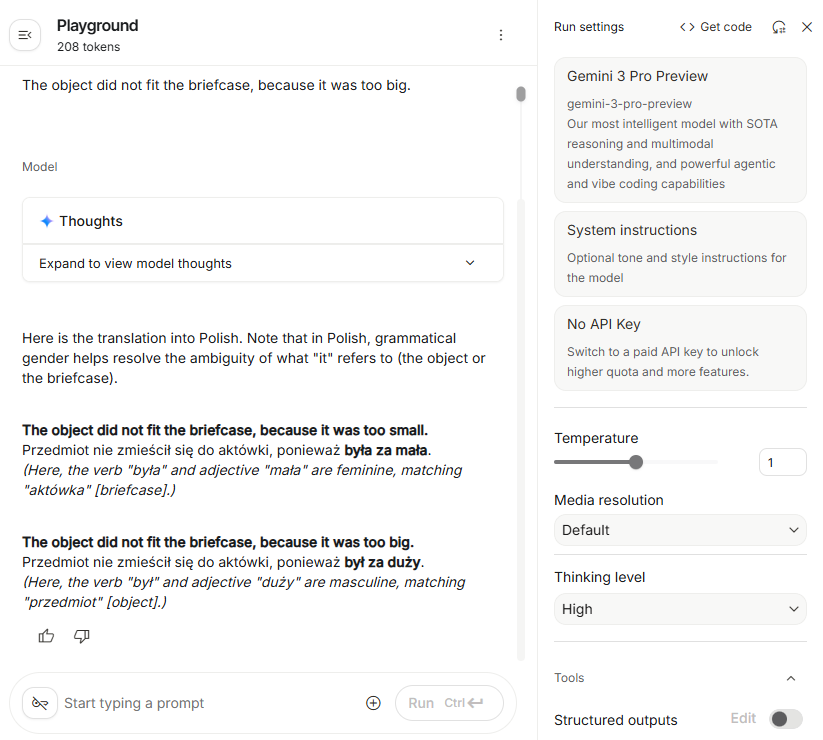Toggle the temporary chat icon in prompt bar
Screen dimensions: 823x740
tap(40, 703)
